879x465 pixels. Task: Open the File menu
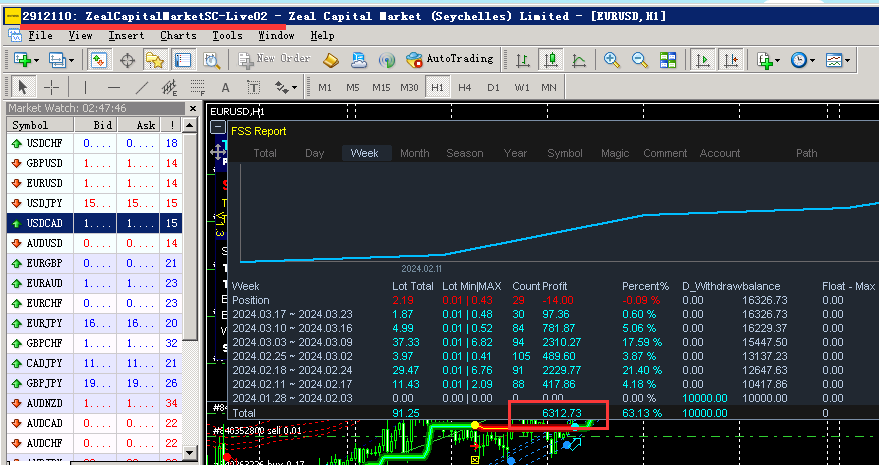pos(40,36)
